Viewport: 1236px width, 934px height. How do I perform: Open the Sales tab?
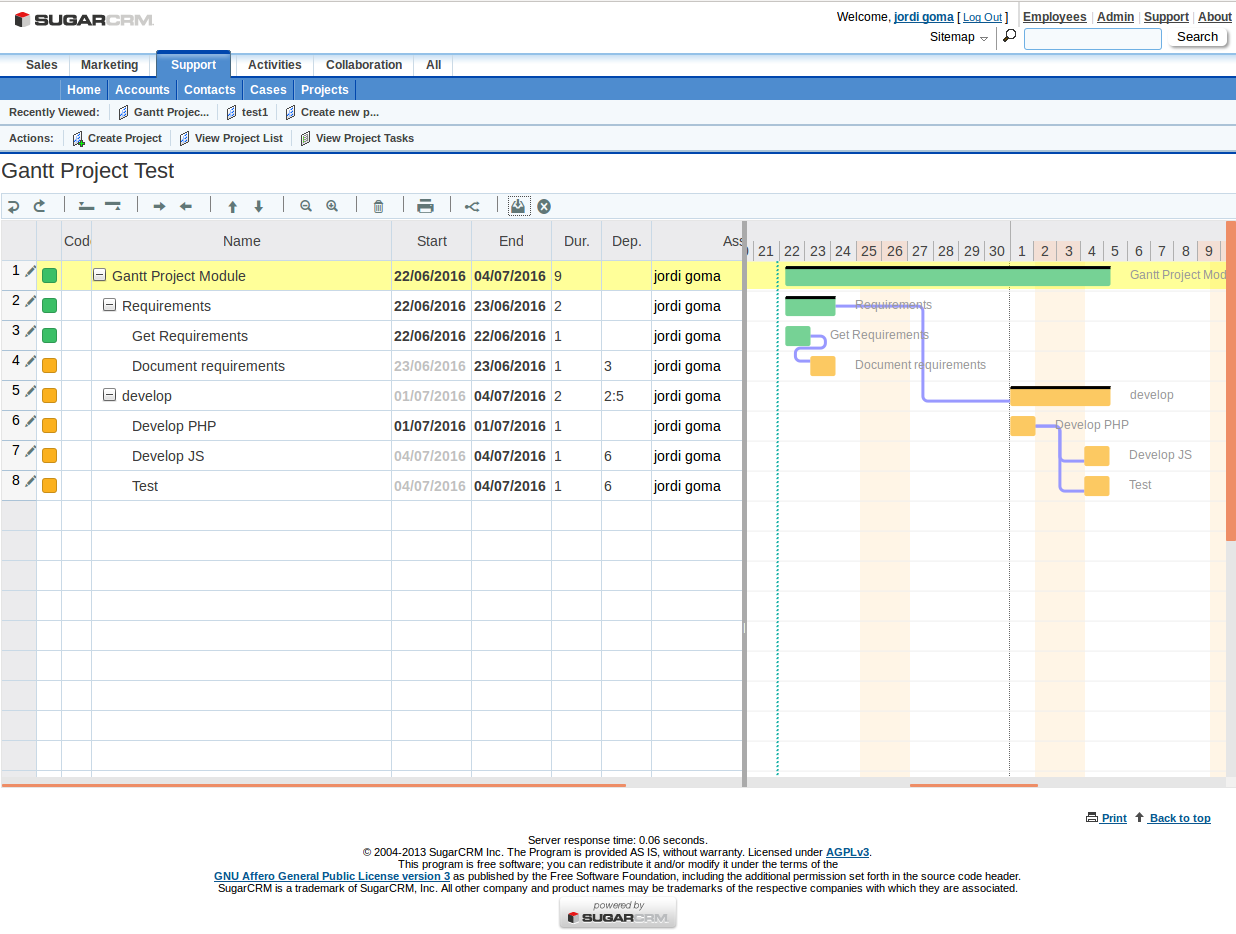pyautogui.click(x=42, y=65)
